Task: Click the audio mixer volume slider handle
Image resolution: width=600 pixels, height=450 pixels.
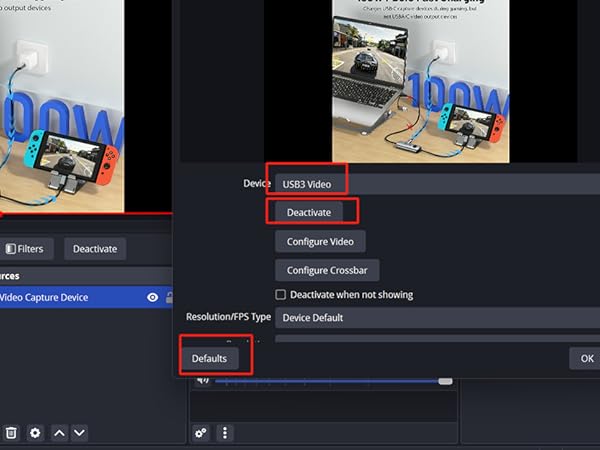Action: tap(445, 380)
